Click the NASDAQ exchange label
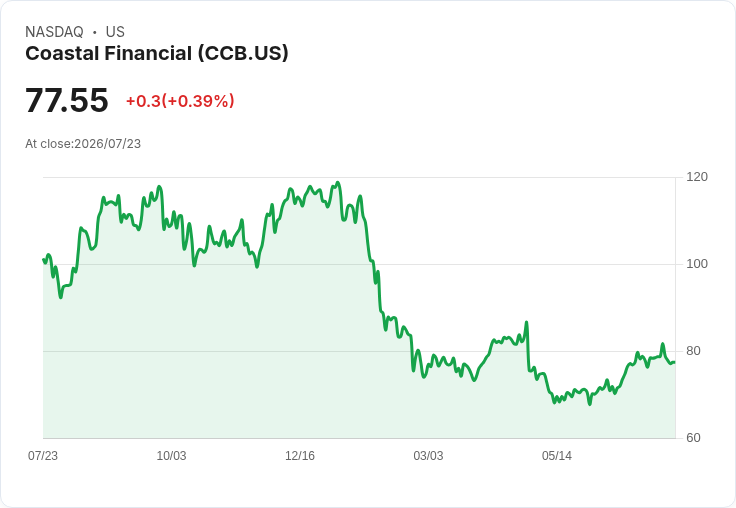Image resolution: width=736 pixels, height=508 pixels. pos(54,32)
